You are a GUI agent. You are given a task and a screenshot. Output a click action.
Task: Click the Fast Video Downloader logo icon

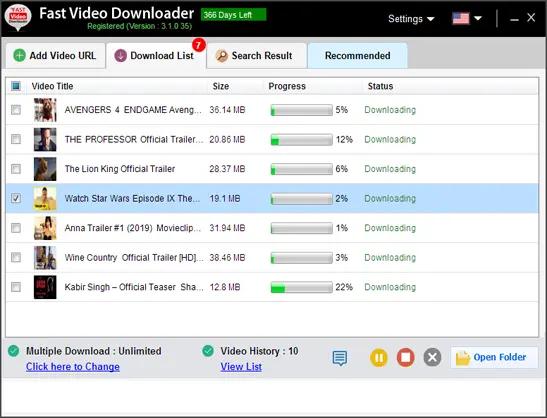(x=18, y=17)
